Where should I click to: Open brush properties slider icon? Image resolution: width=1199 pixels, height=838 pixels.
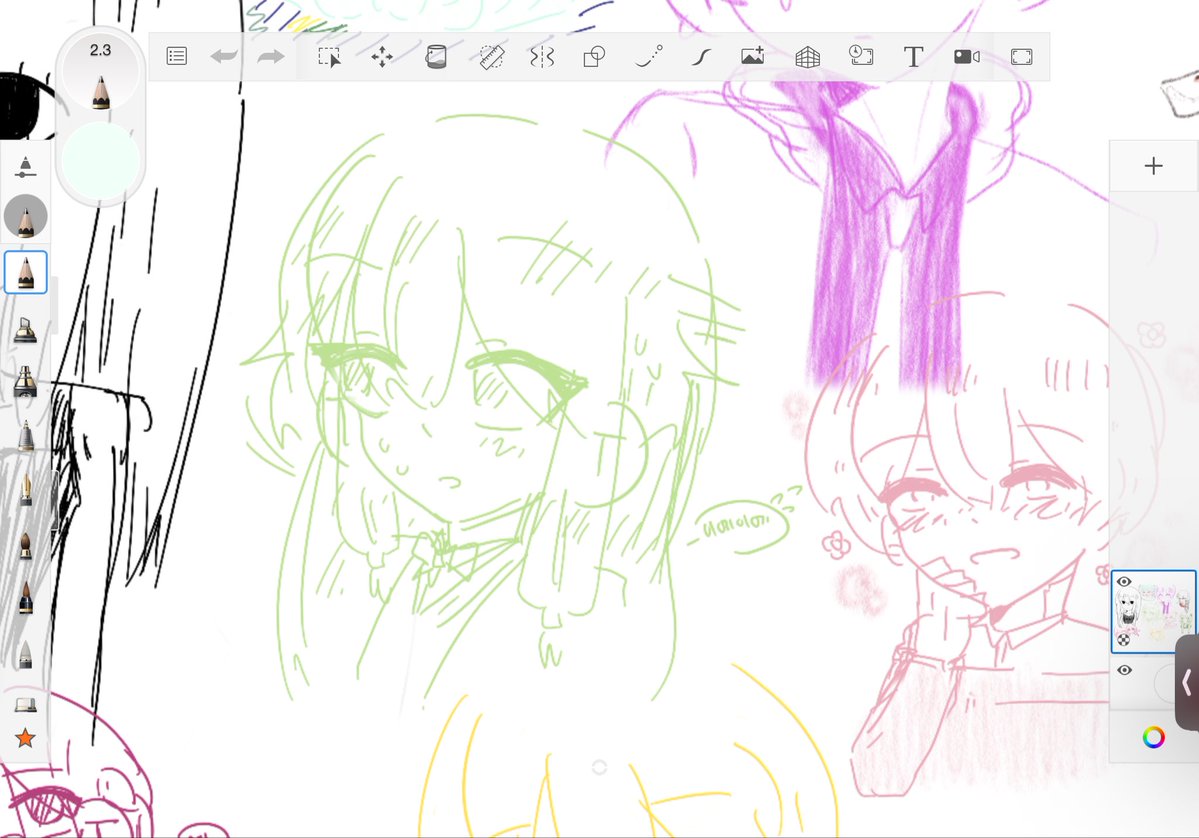(25, 167)
